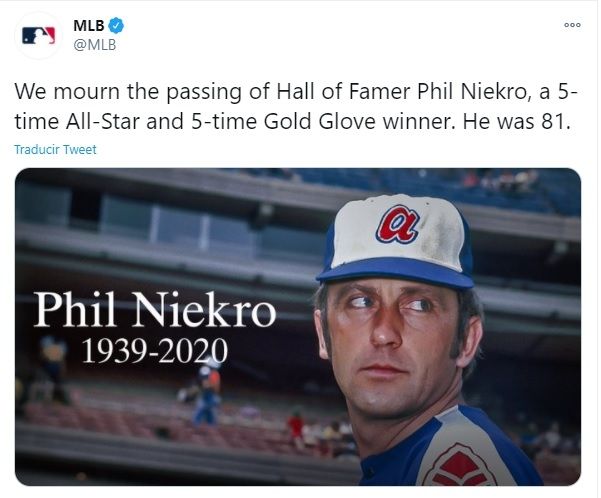Open the Phil Niekro tribute photo
Viewport: 601px width, 498px height.
[x=297, y=326]
